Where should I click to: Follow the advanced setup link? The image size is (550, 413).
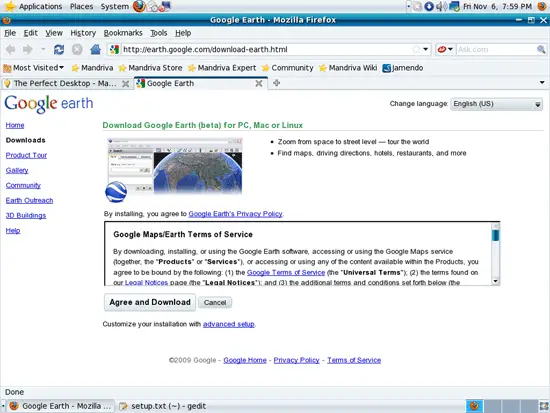coord(228,324)
